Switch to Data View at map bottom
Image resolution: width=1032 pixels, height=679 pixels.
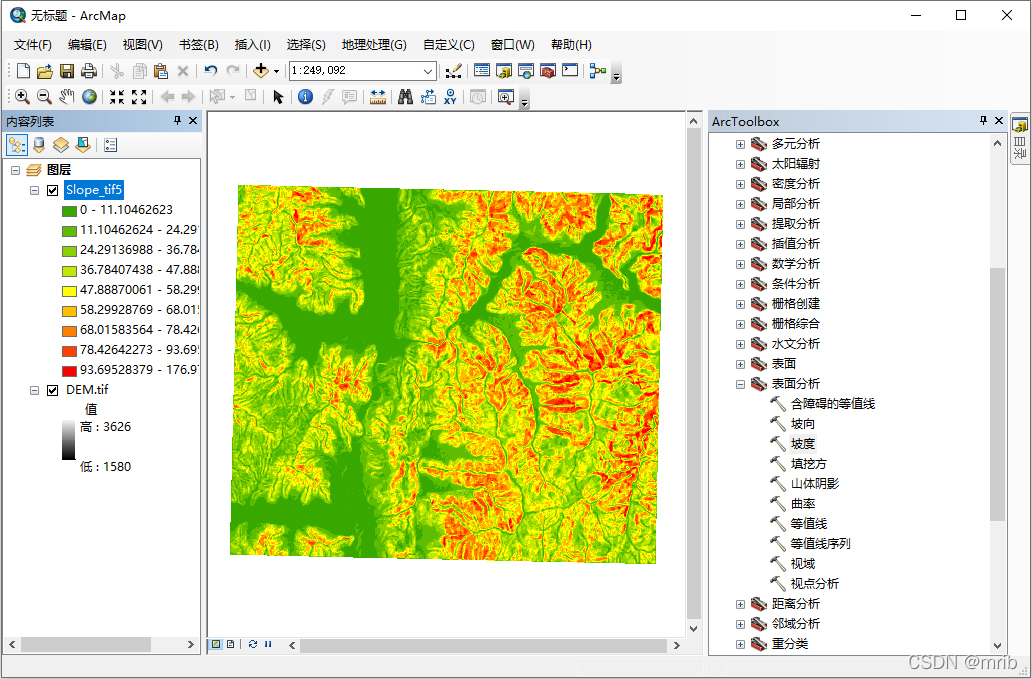(x=216, y=644)
